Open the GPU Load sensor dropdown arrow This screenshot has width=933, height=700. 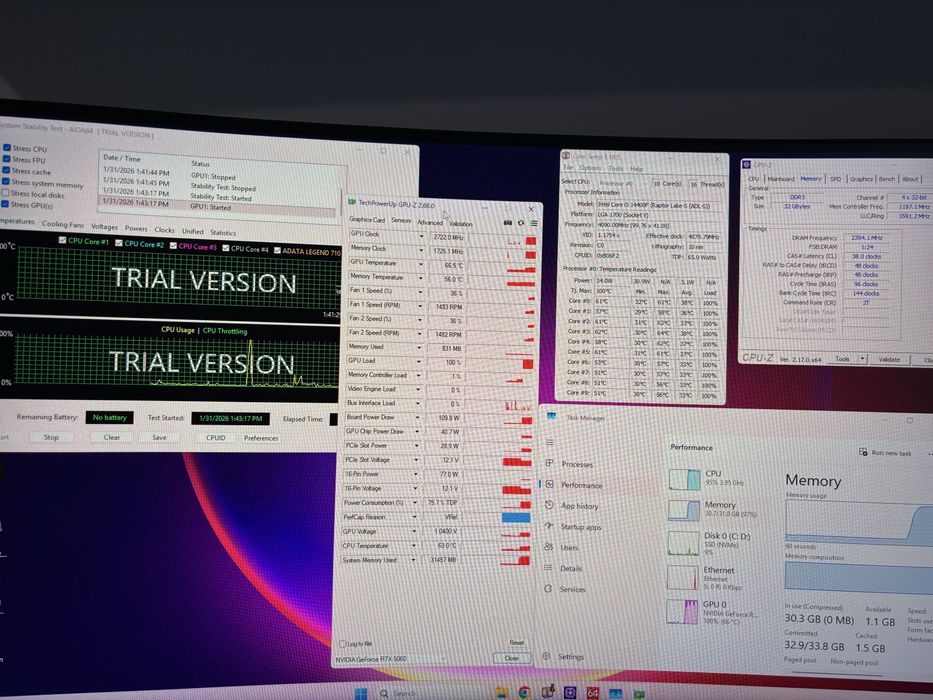418,361
